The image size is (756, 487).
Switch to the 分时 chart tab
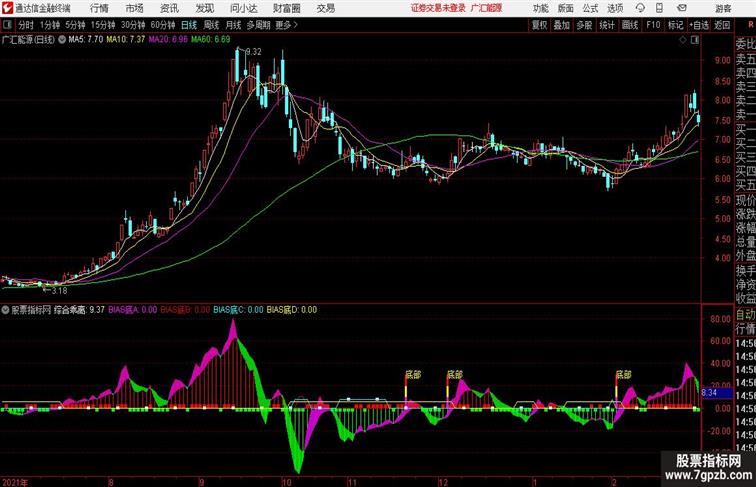[26, 25]
